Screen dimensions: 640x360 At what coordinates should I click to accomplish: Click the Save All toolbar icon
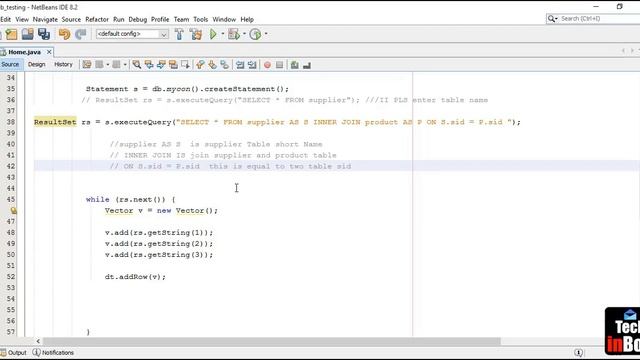tap(44, 34)
